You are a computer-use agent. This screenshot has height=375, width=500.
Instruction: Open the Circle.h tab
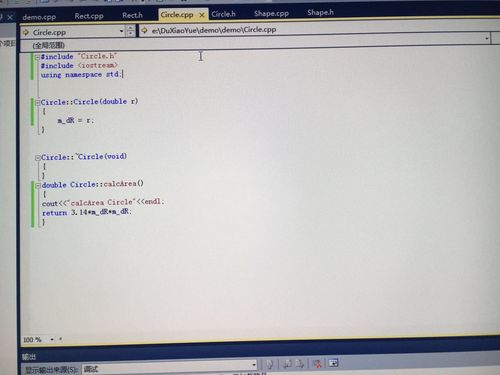pos(223,14)
